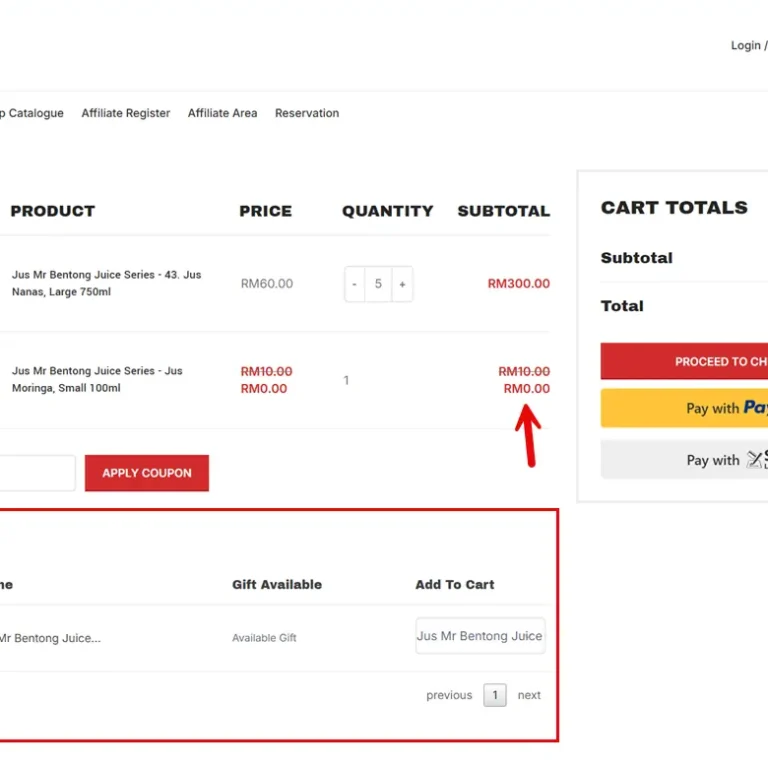
Task: Focus the coupon code input field
Action: (38, 473)
